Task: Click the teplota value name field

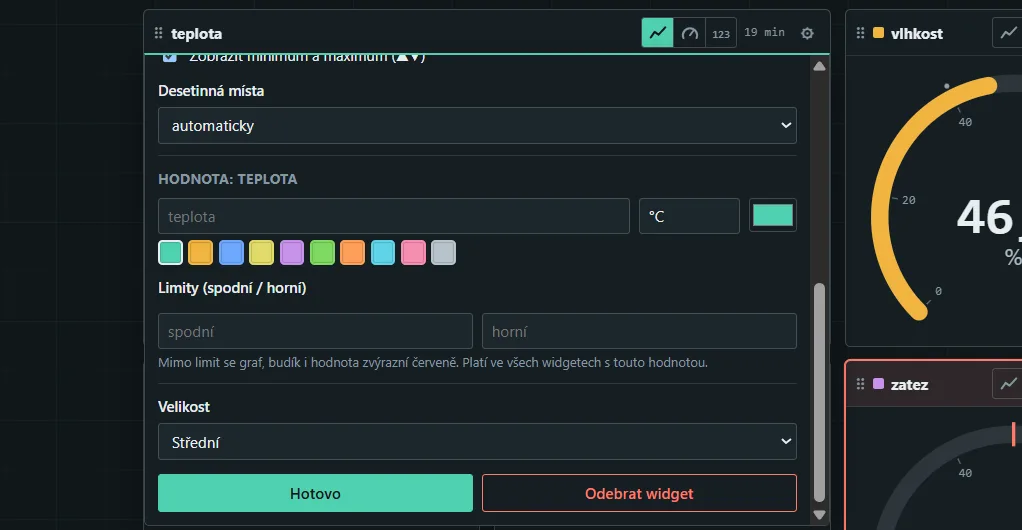Action: tap(394, 216)
